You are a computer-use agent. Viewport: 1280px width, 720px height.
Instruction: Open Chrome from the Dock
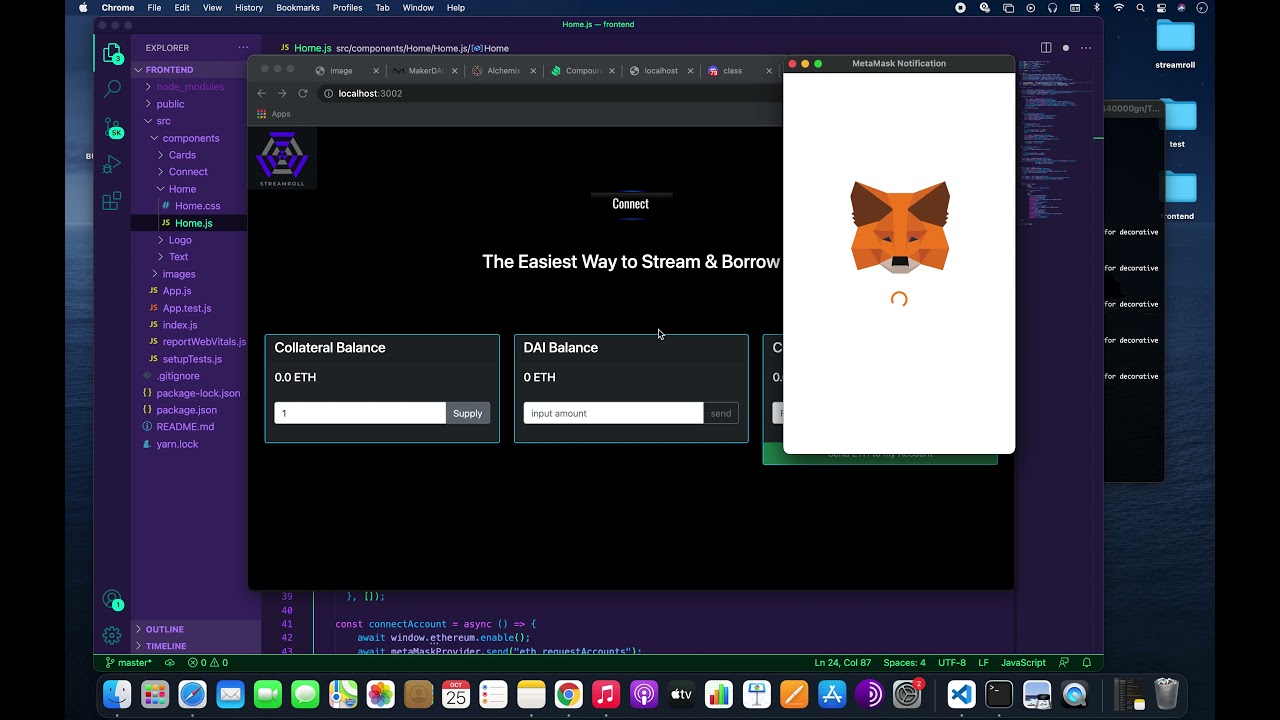[x=568, y=694]
